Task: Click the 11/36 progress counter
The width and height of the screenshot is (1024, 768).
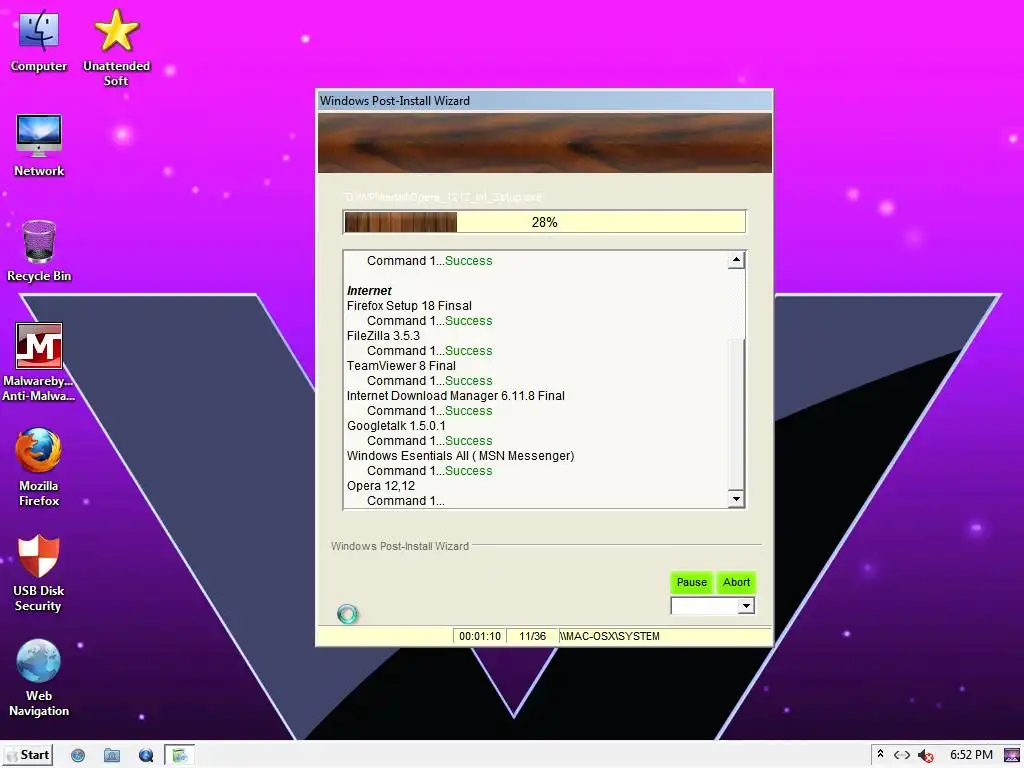Action: coord(532,636)
